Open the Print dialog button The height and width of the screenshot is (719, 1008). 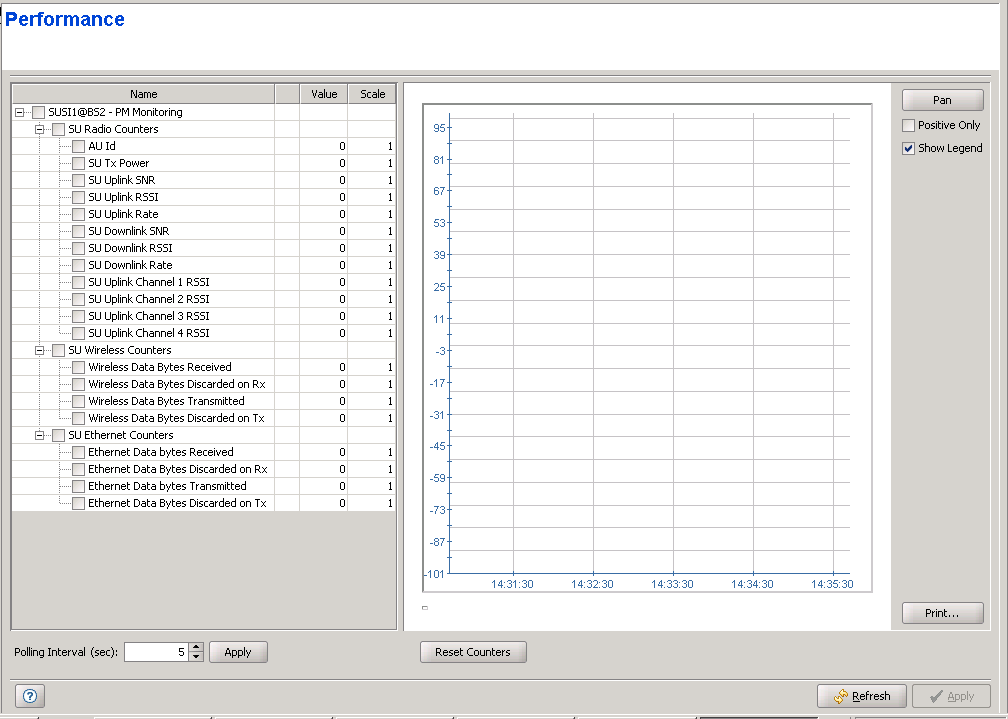click(x=942, y=613)
